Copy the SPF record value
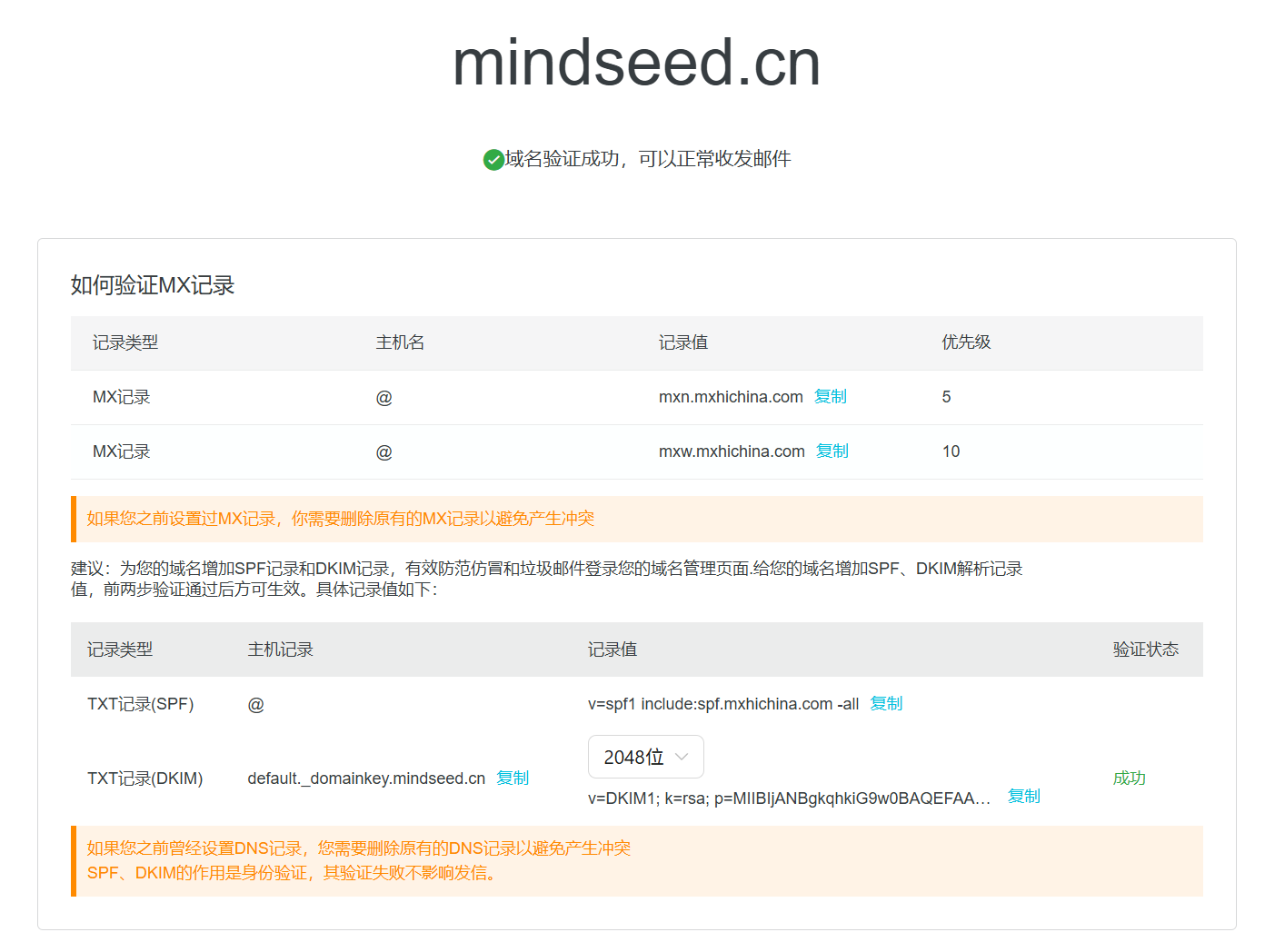The height and width of the screenshot is (952, 1275). tap(885, 704)
